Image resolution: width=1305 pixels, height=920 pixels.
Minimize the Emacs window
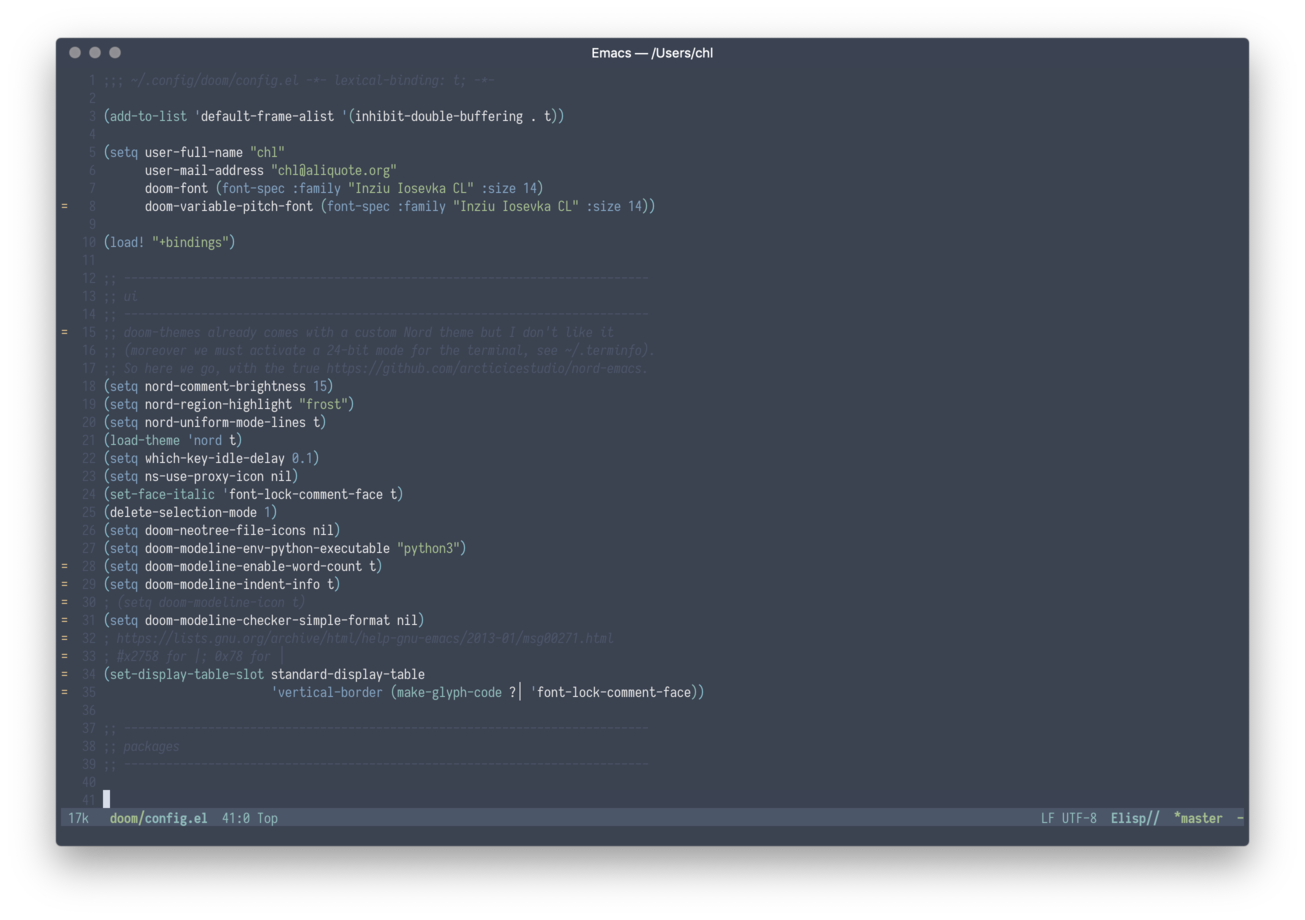point(95,53)
